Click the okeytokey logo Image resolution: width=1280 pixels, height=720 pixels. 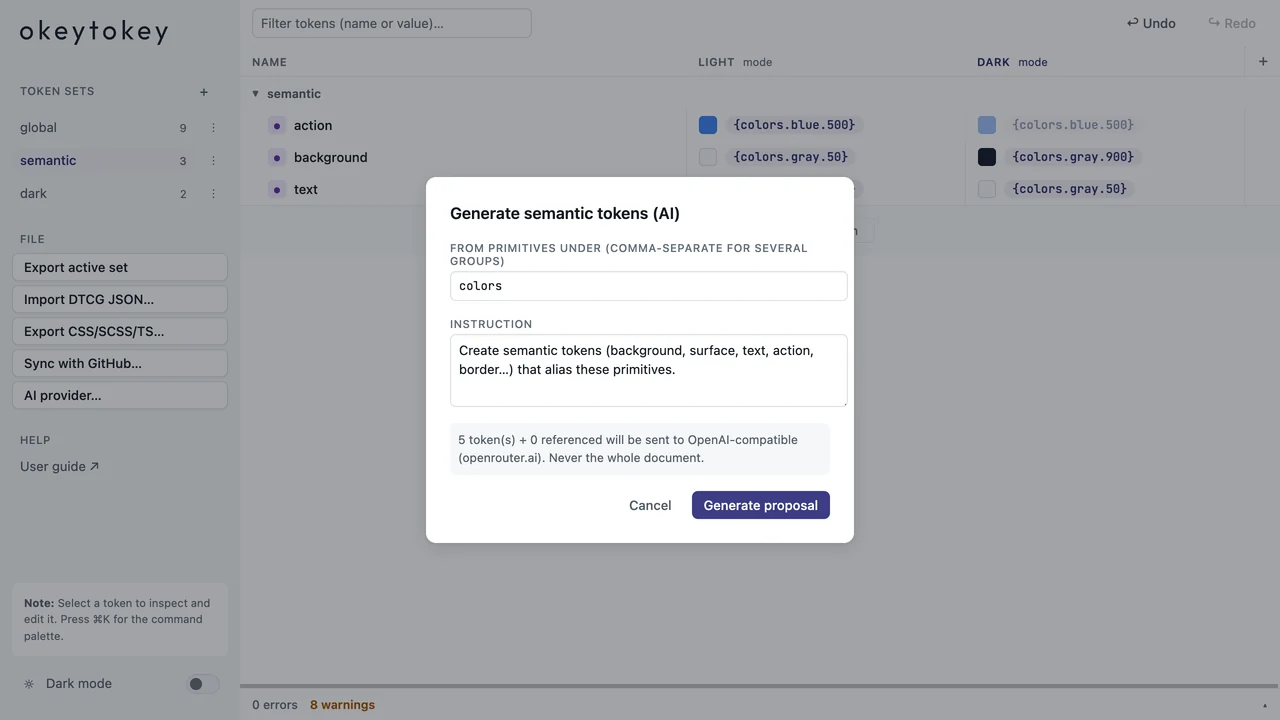[94, 32]
